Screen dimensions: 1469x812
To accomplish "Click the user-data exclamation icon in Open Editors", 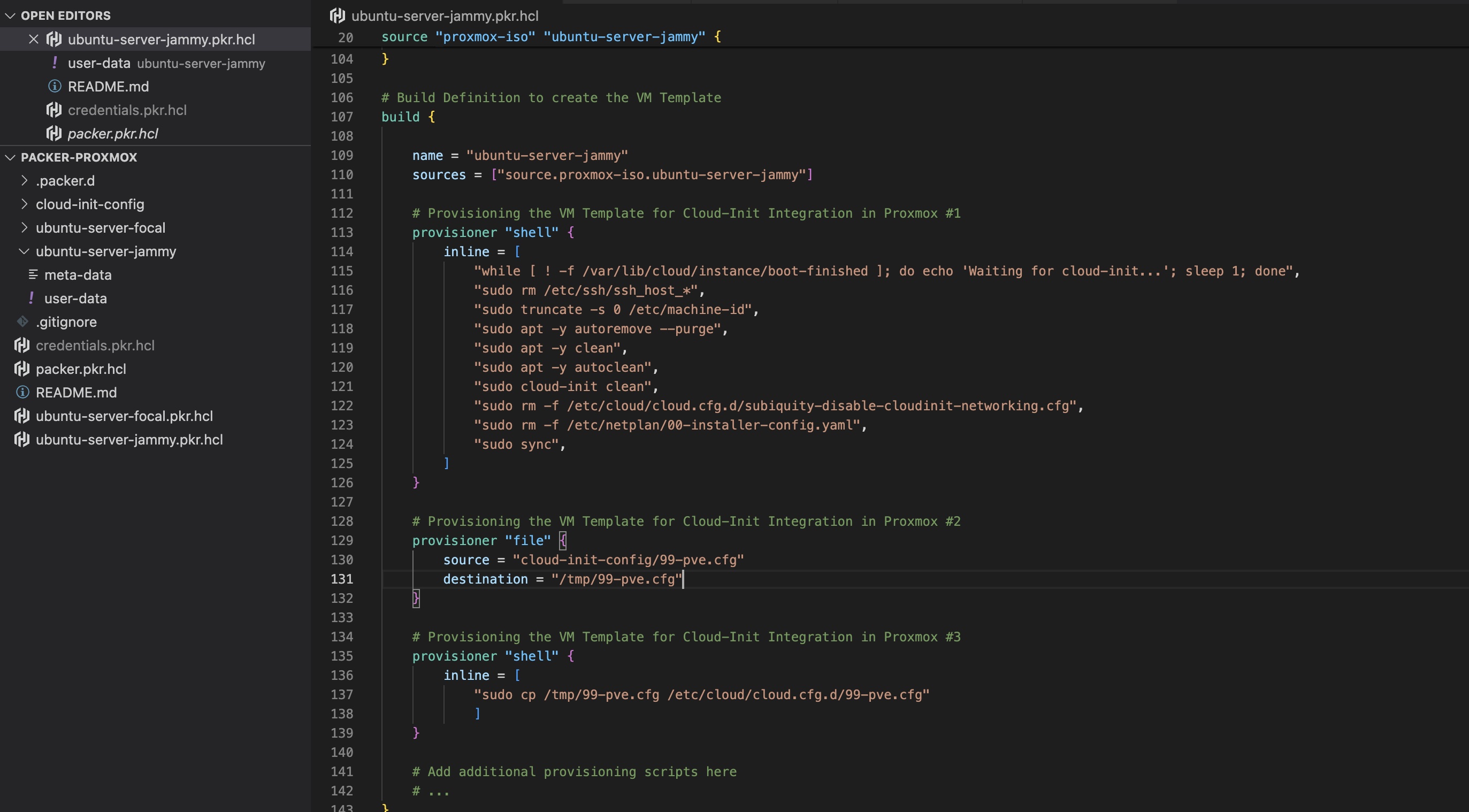I will (x=54, y=63).
